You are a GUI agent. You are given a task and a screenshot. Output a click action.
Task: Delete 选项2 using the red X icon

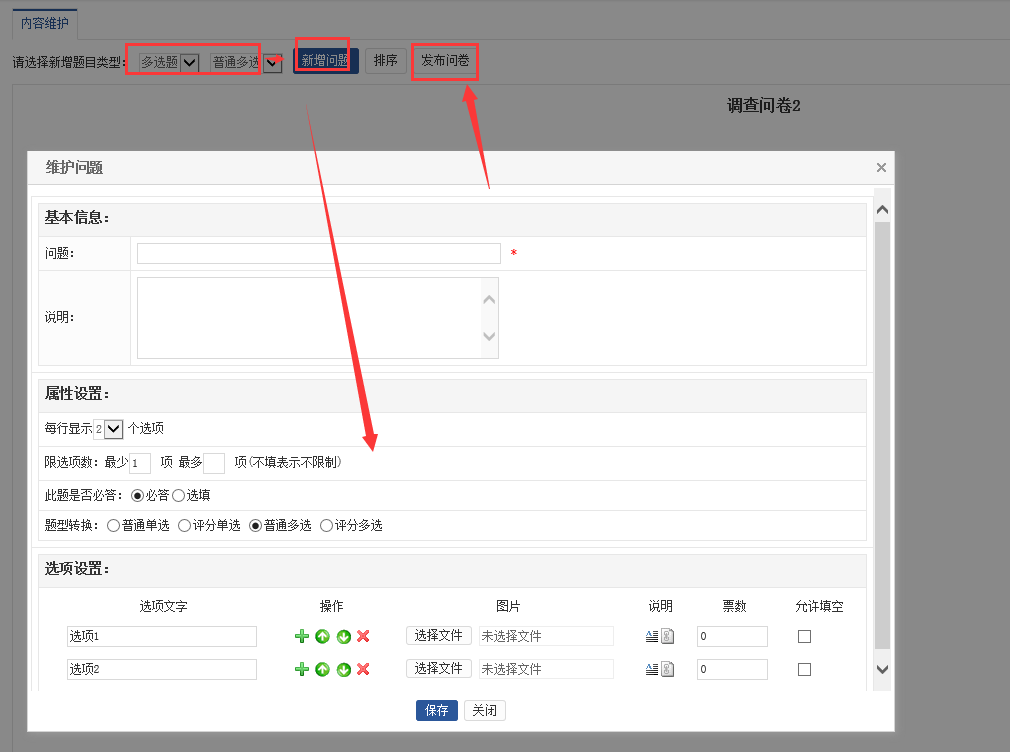[x=363, y=669]
